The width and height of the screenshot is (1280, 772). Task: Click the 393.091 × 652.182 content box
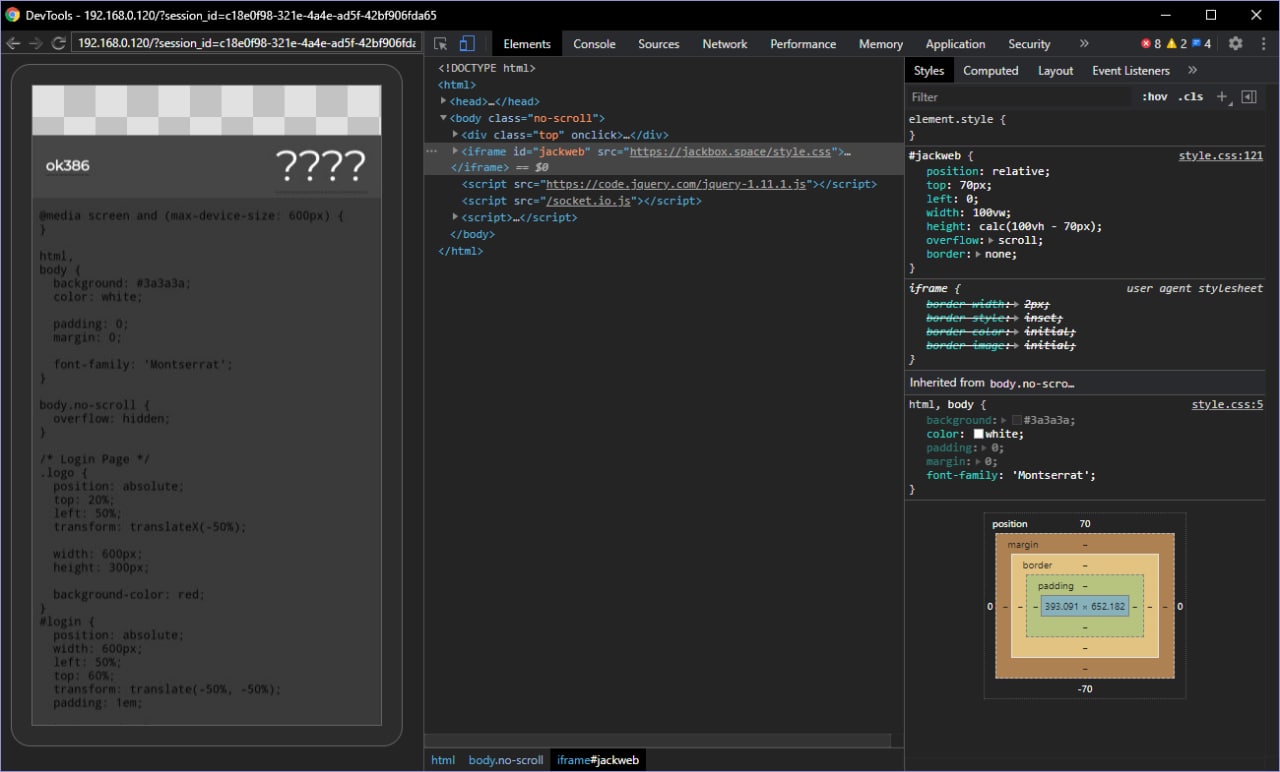click(x=1085, y=606)
